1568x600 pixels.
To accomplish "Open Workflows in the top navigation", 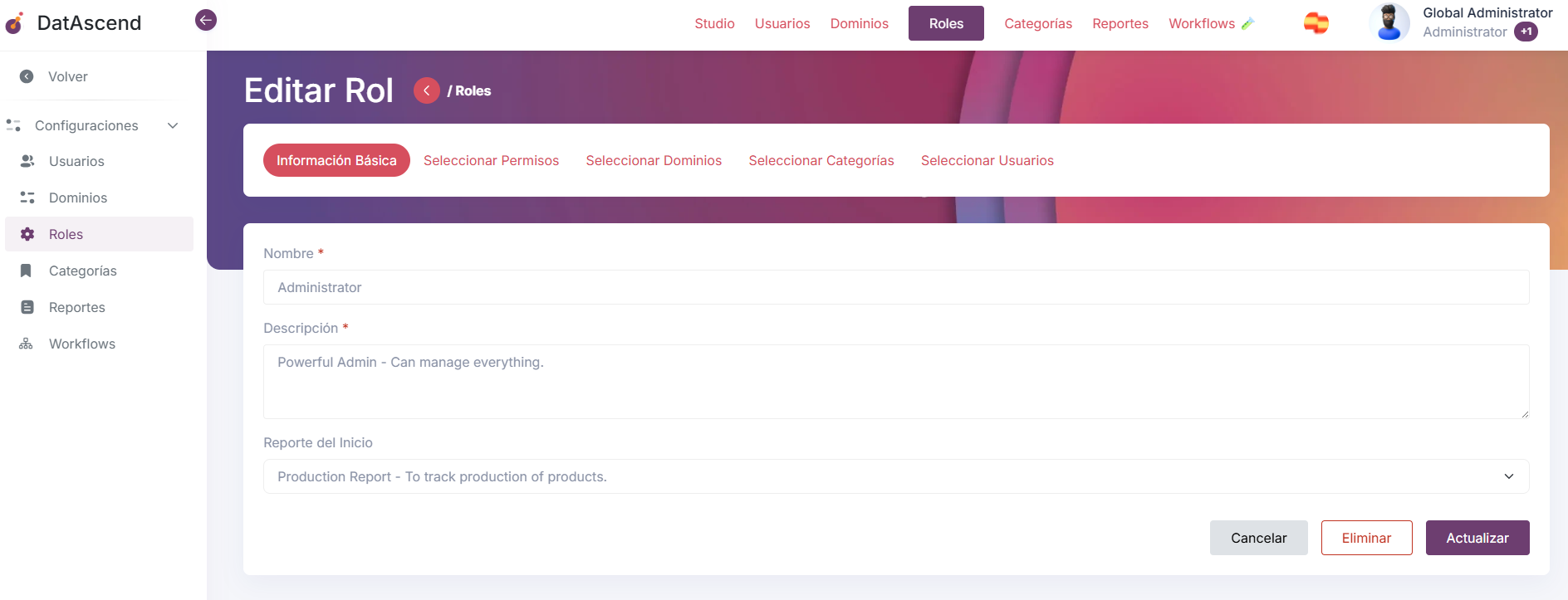I will click(1202, 23).
